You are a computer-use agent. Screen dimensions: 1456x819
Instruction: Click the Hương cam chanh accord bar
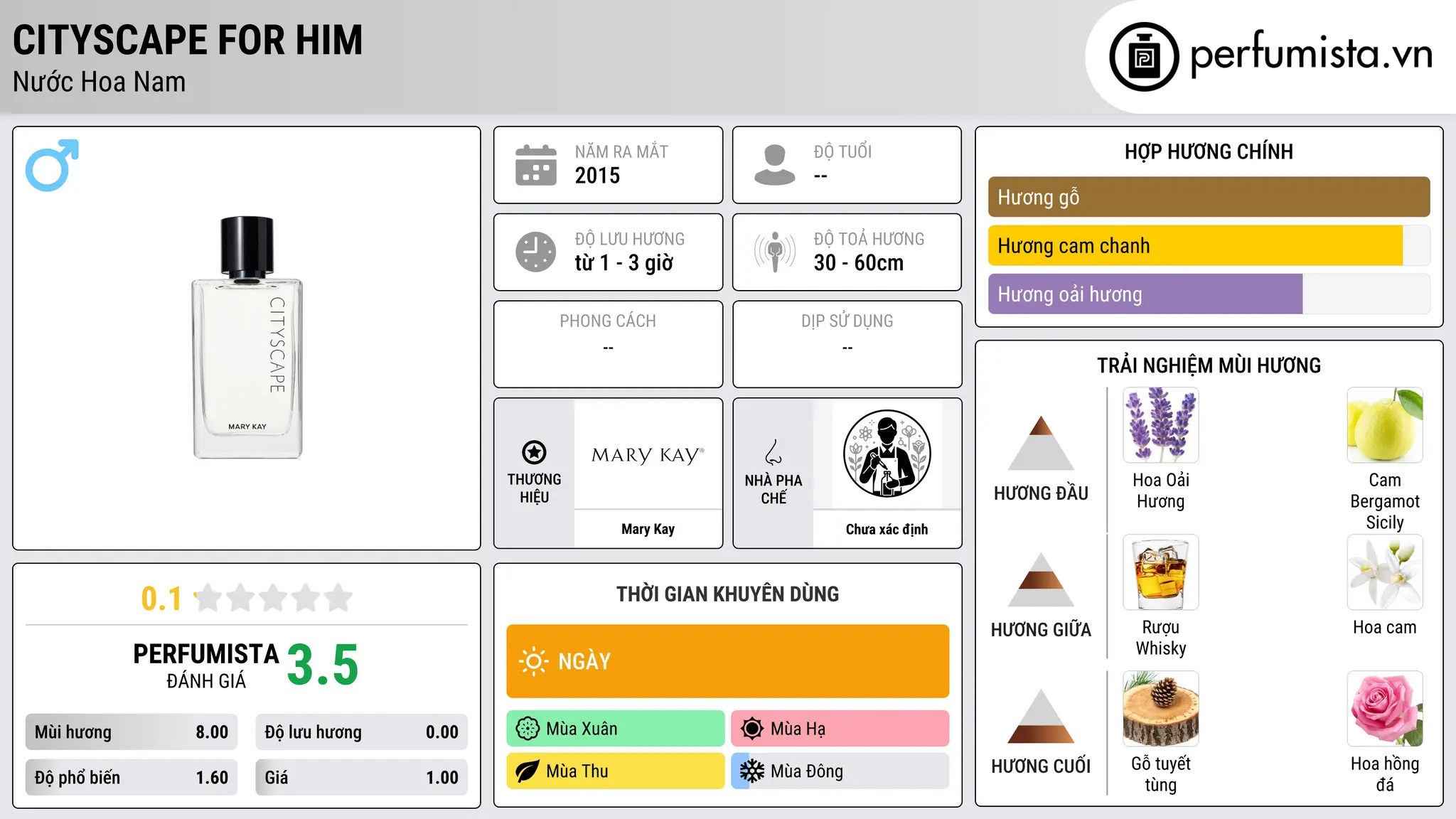1209,245
